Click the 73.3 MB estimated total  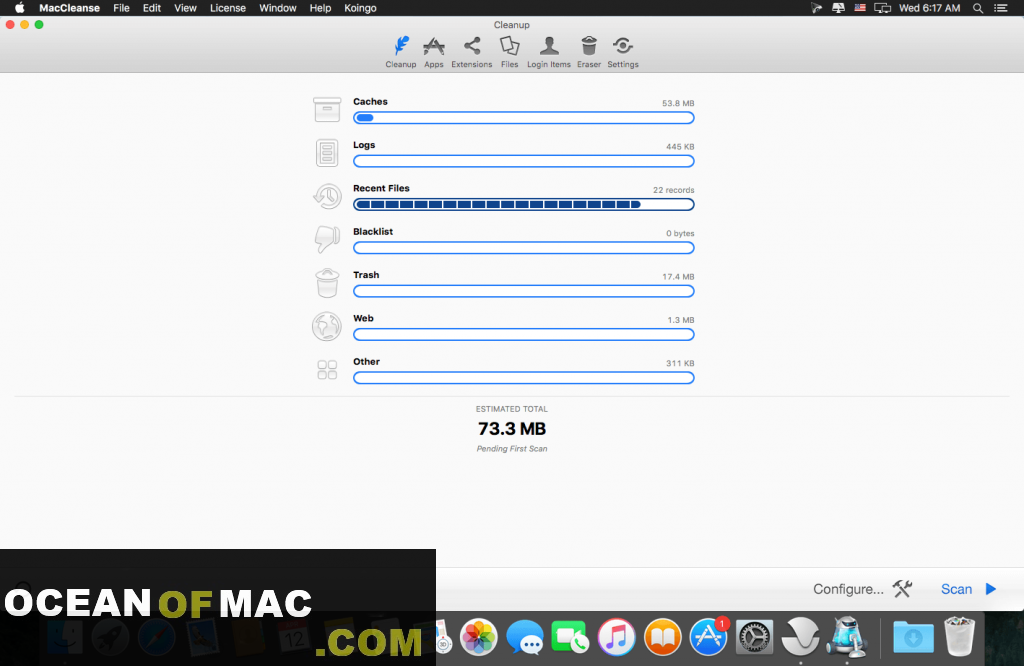[511, 428]
